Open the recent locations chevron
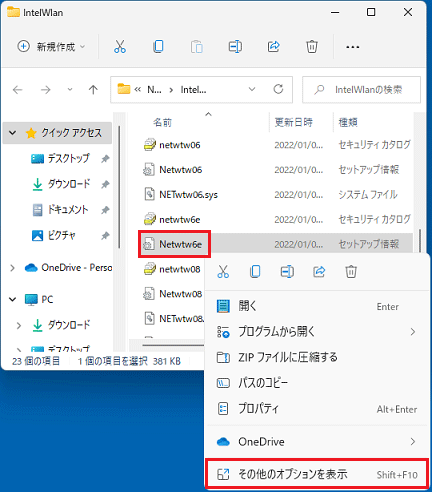The height and width of the screenshot is (492, 432). click(x=70, y=89)
